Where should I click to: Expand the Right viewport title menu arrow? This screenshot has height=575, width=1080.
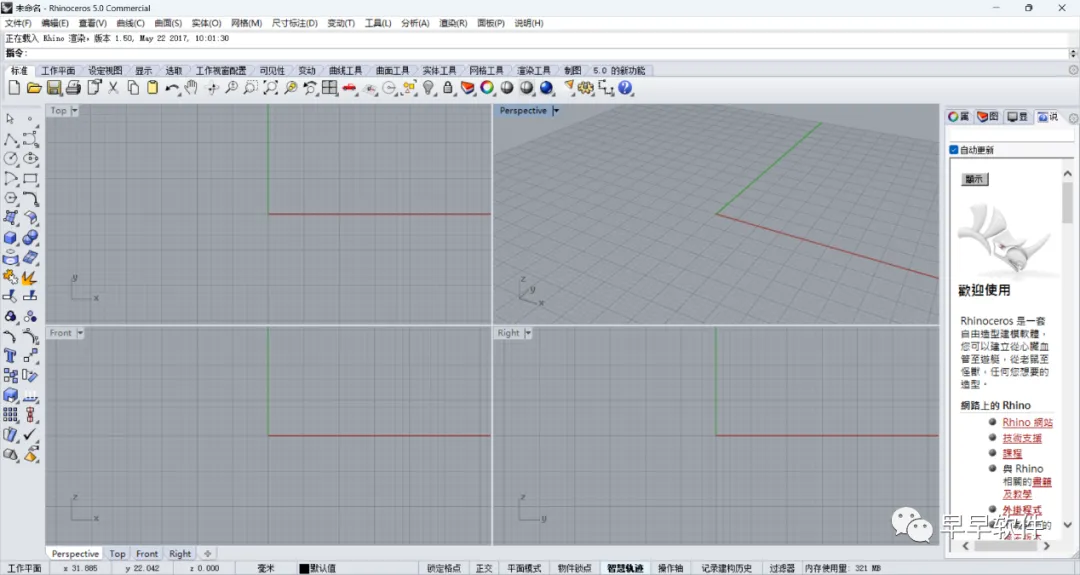point(528,333)
